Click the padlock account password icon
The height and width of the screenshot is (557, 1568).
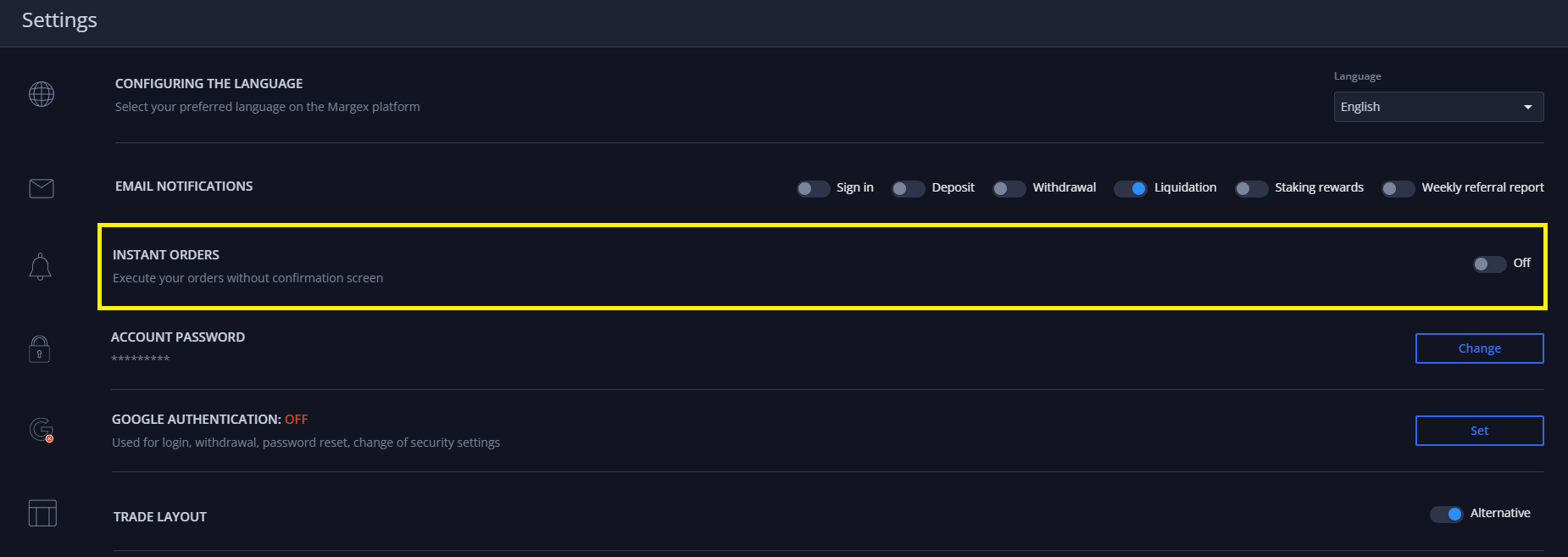tap(40, 348)
